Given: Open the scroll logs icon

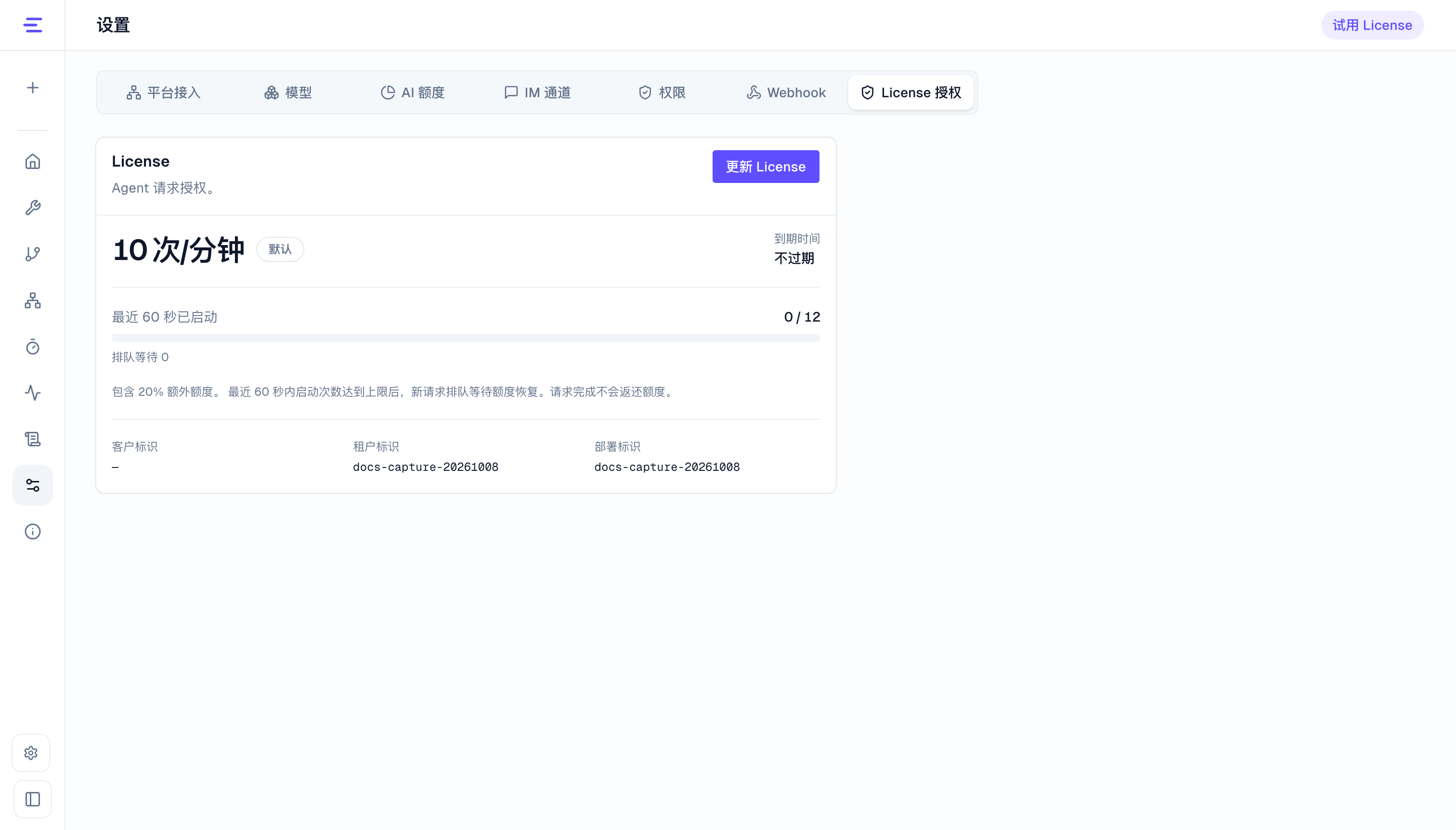Looking at the screenshot, I should [x=32, y=439].
